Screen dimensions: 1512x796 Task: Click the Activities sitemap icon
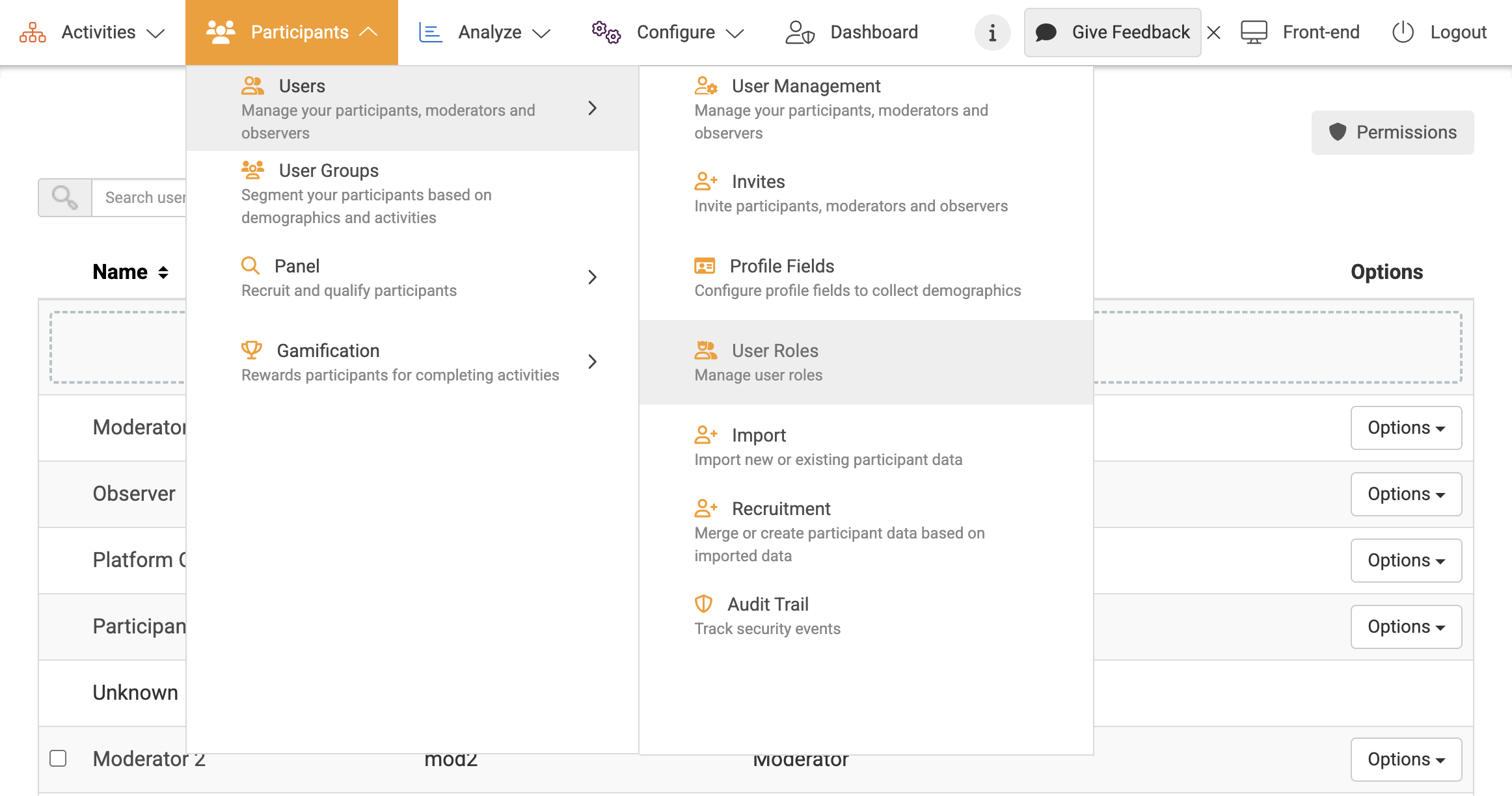(x=33, y=33)
